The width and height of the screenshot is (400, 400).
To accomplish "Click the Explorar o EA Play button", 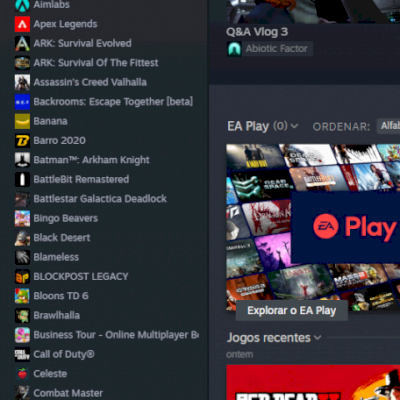I will point(292,310).
